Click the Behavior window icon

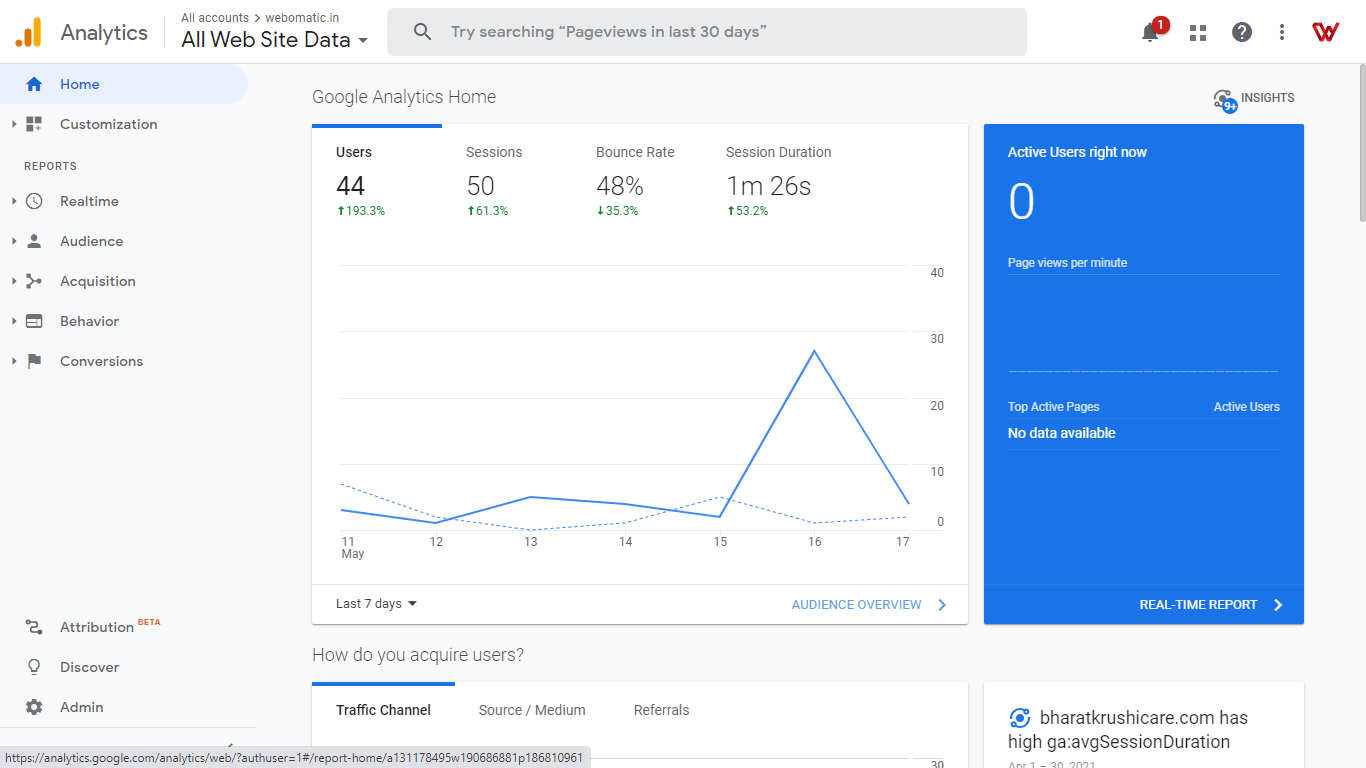click(x=34, y=321)
